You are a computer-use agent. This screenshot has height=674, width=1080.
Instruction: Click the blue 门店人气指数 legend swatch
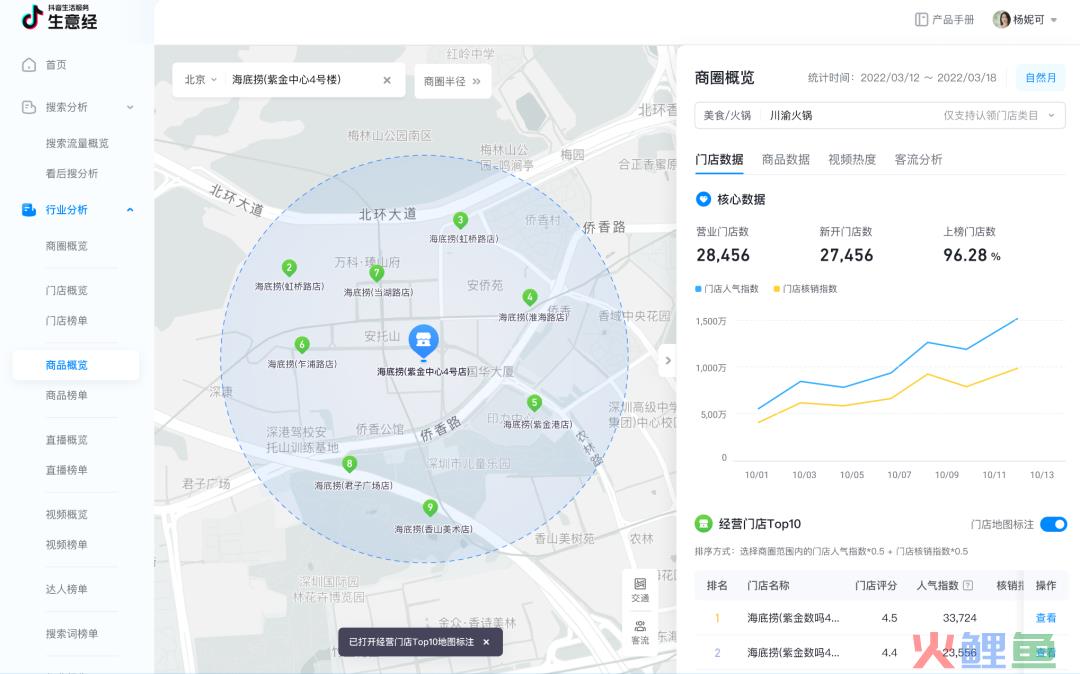698,289
